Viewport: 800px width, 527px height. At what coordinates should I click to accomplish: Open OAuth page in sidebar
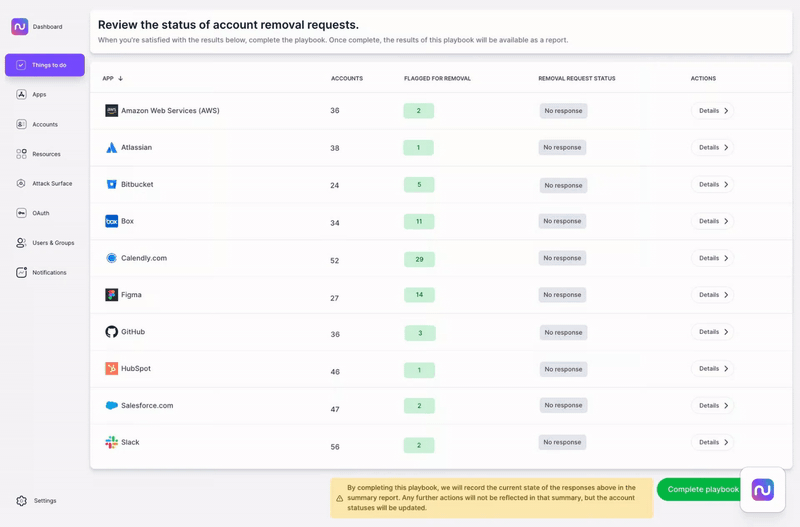(x=40, y=213)
